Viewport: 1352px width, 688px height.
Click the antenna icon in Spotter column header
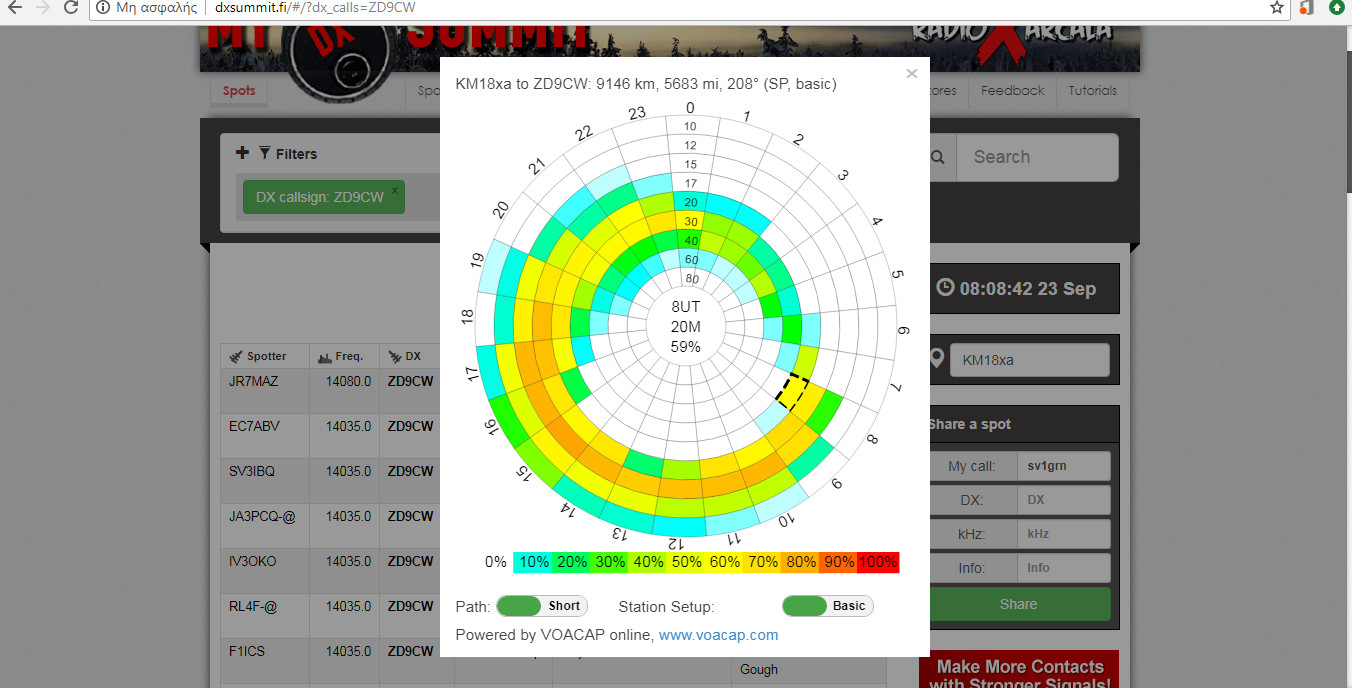pyautogui.click(x=234, y=356)
